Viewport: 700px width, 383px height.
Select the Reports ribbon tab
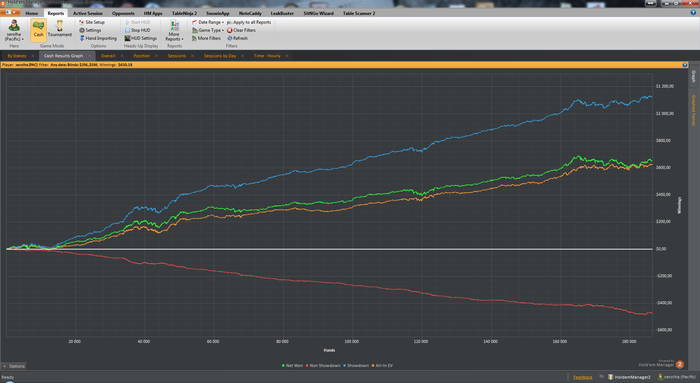click(x=56, y=13)
